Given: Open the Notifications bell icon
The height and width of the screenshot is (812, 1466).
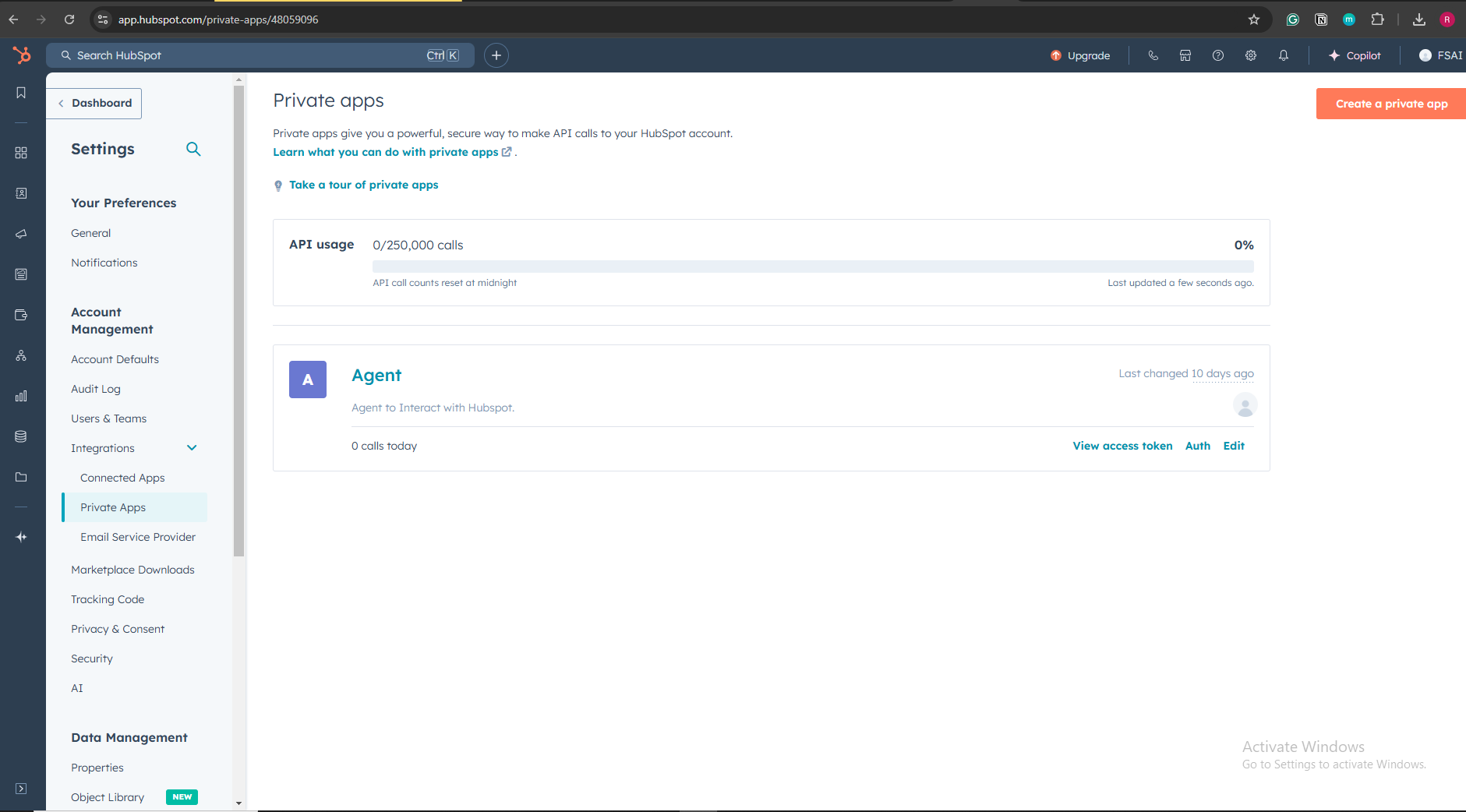Looking at the screenshot, I should [x=1284, y=55].
